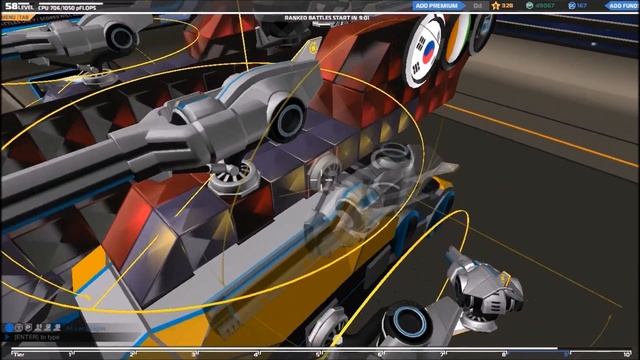Image resolution: width=640 pixels, height=360 pixels.
Task: Click the chat input field "[ENTER] to type"
Action: (x=37, y=337)
